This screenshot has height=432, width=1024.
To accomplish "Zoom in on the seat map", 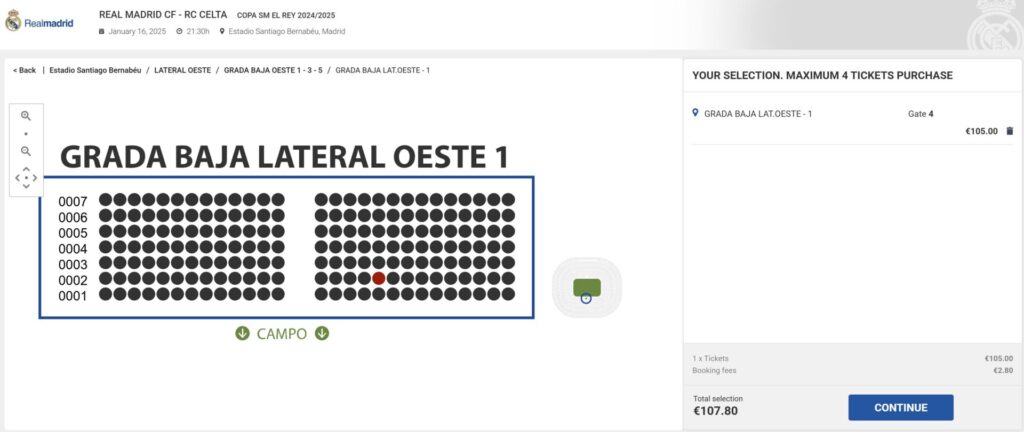I will point(26,116).
